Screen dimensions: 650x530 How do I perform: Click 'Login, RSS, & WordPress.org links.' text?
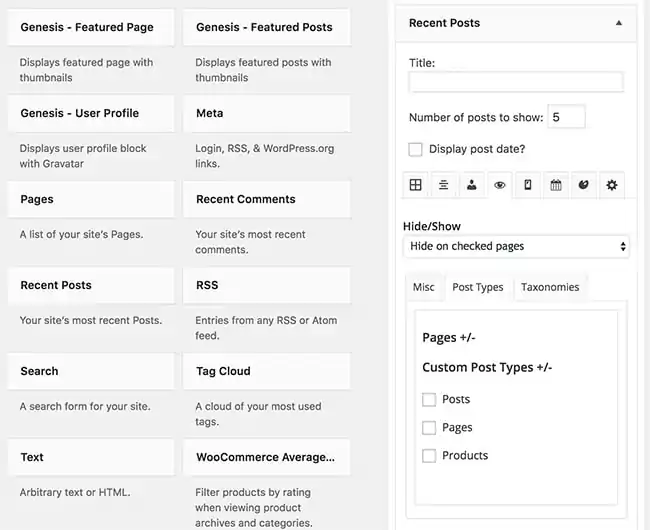[x=264, y=156]
